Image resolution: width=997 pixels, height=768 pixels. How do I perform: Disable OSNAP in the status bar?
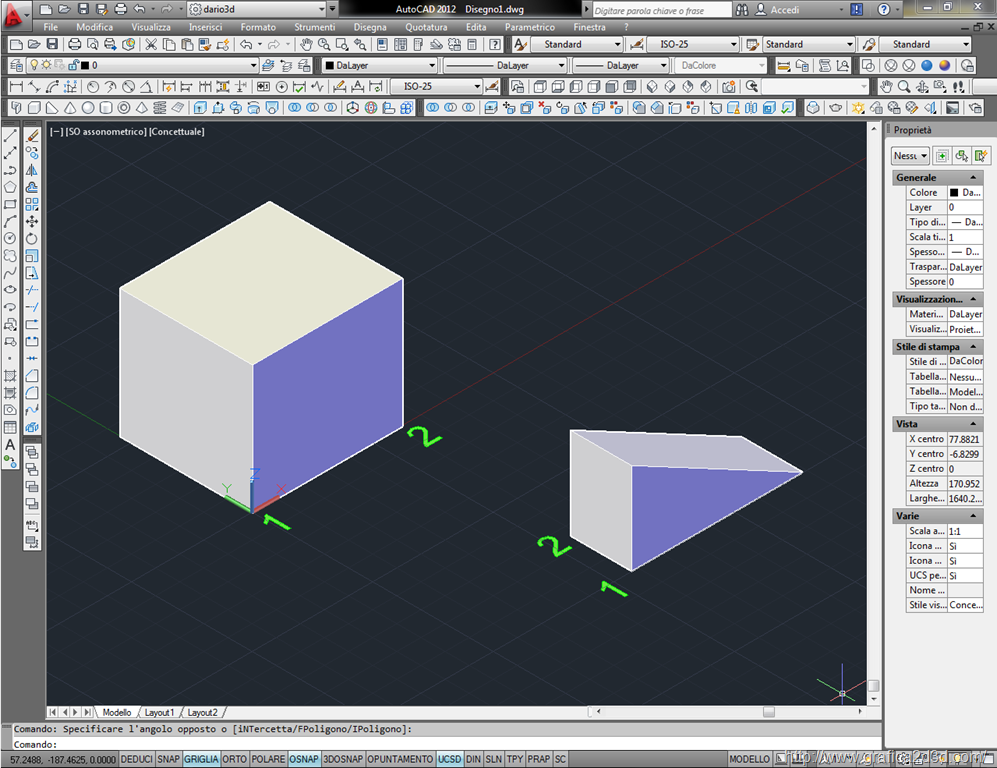click(304, 759)
